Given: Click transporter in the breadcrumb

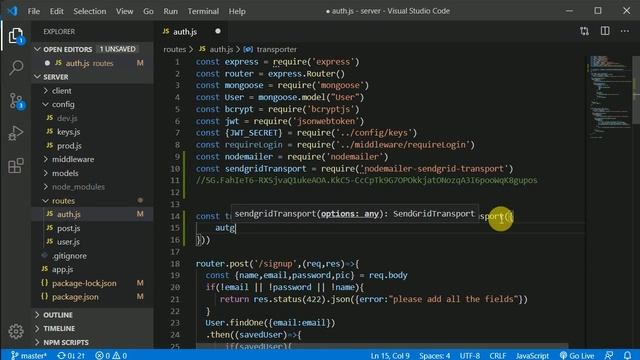Looking at the screenshot, I should tap(276, 49).
